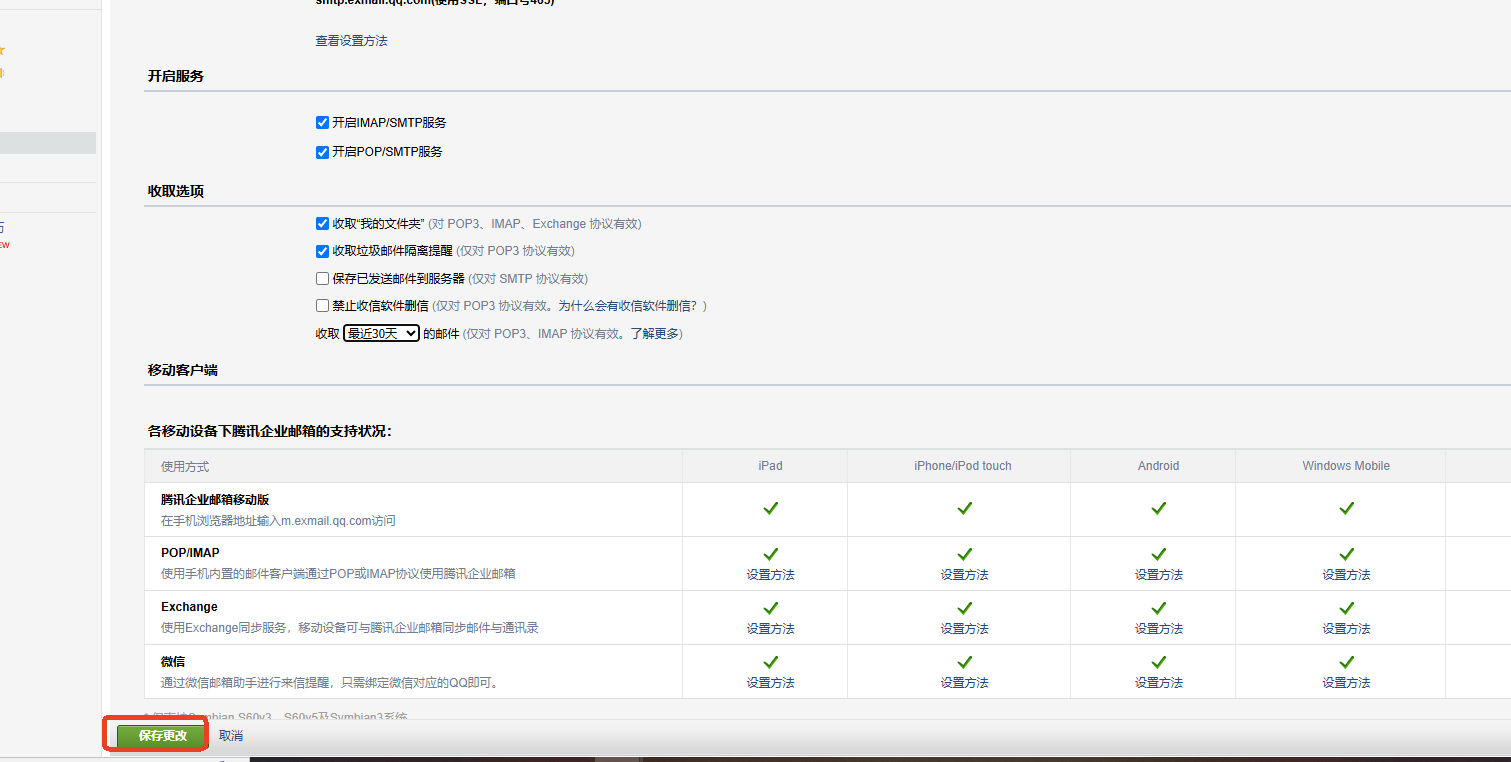
Task: Click 取消 to discard changes
Action: point(231,736)
